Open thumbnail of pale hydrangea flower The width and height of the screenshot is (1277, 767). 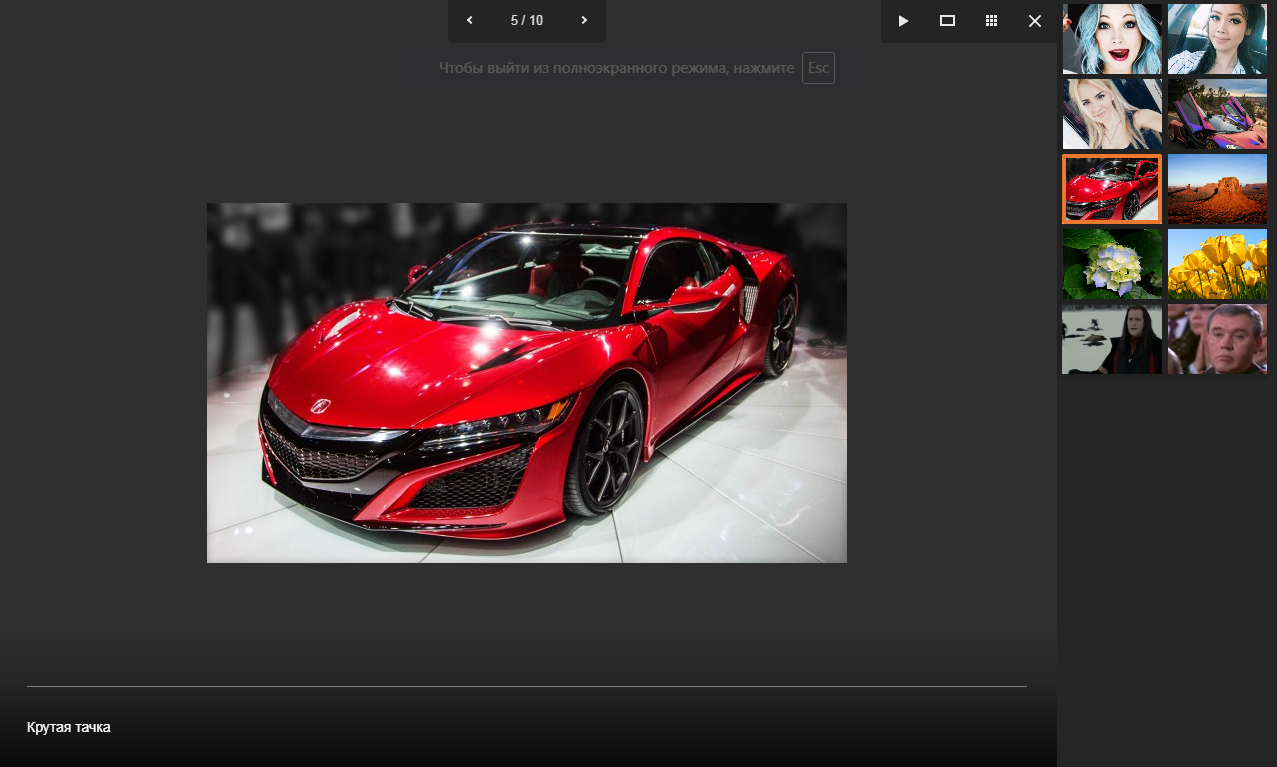1112,264
